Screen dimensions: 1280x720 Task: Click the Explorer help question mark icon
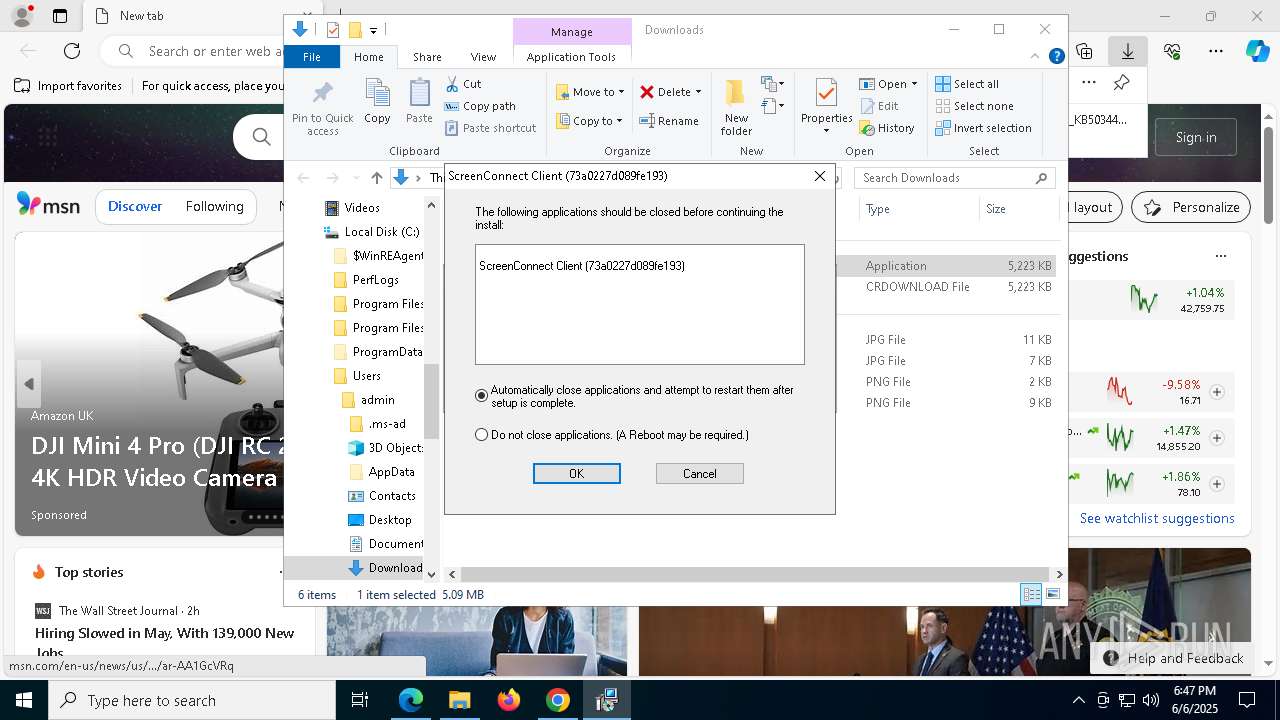[x=1056, y=57]
